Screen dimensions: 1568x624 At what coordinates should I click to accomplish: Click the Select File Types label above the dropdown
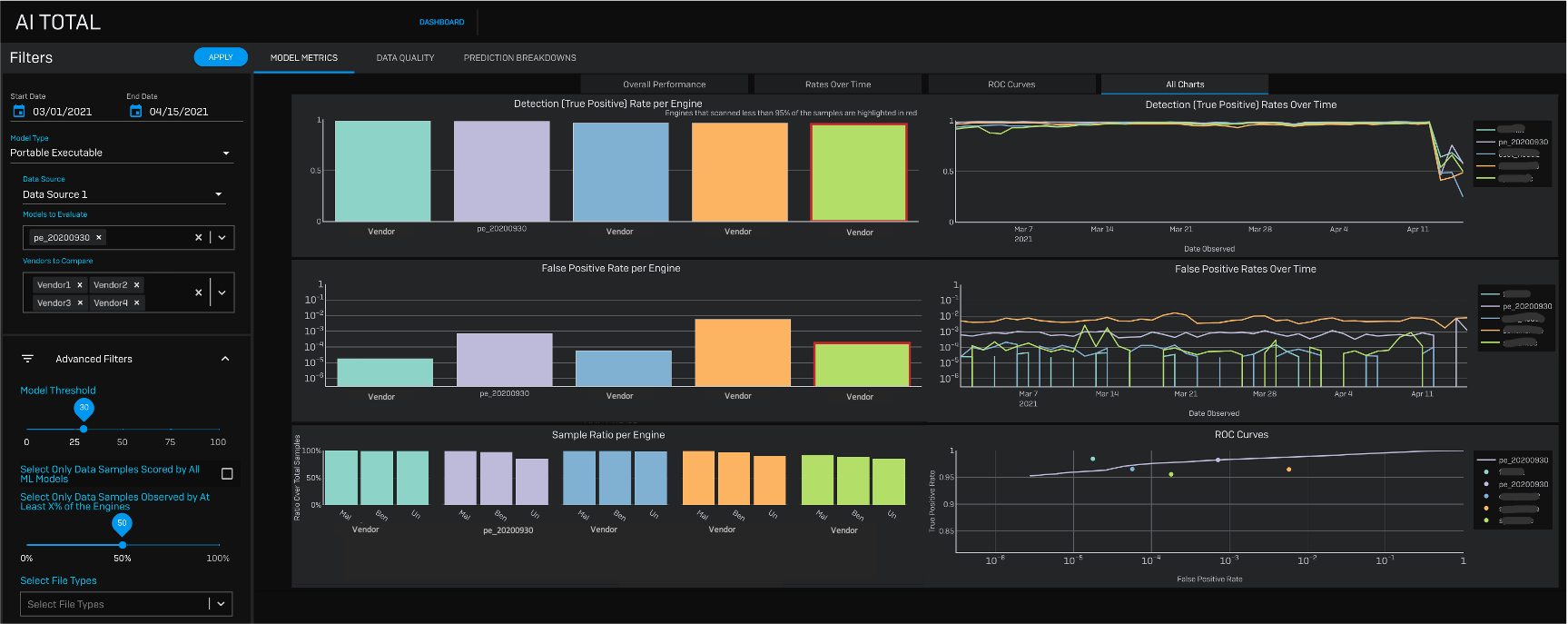[58, 580]
